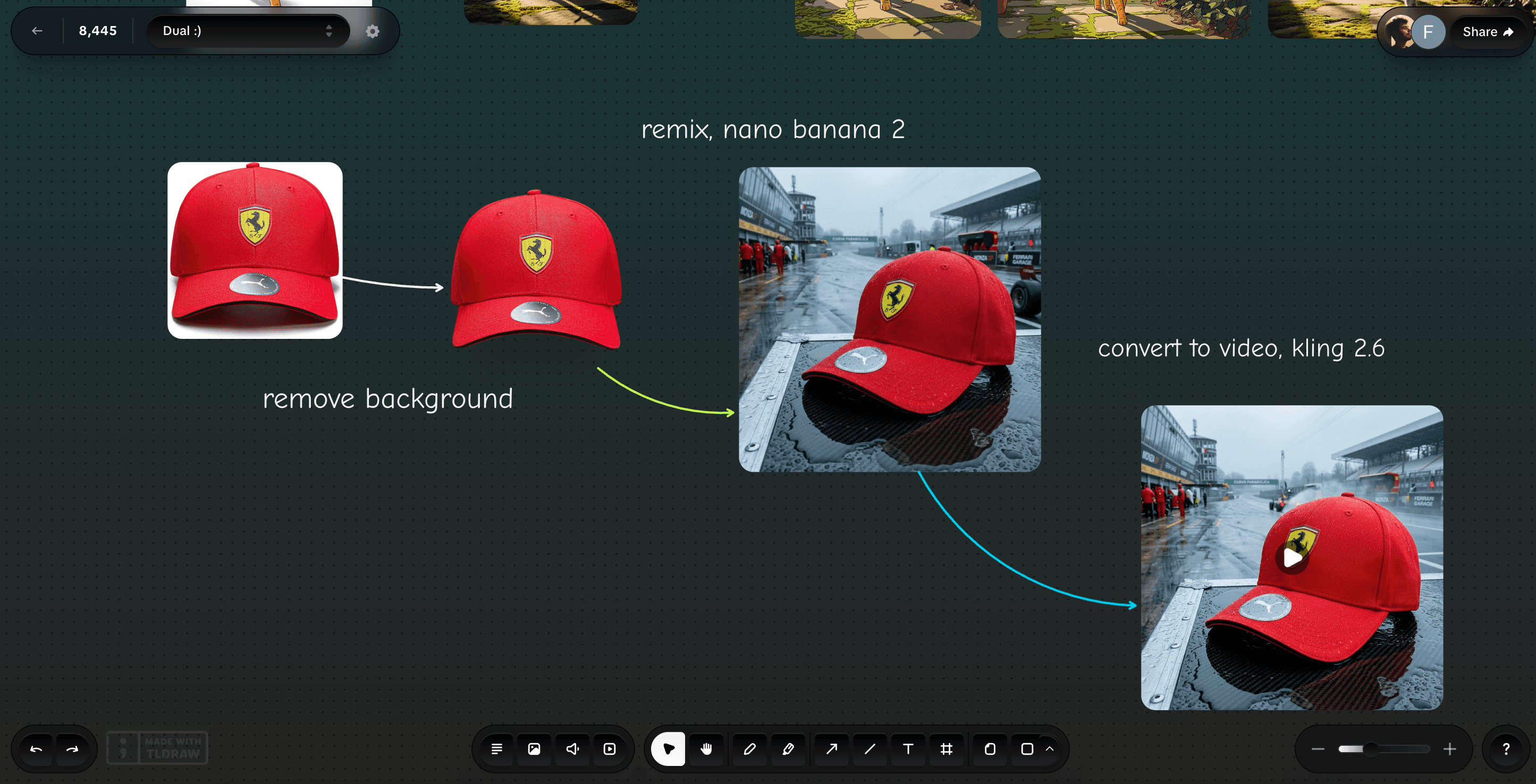Open the video generation play icon

610,749
